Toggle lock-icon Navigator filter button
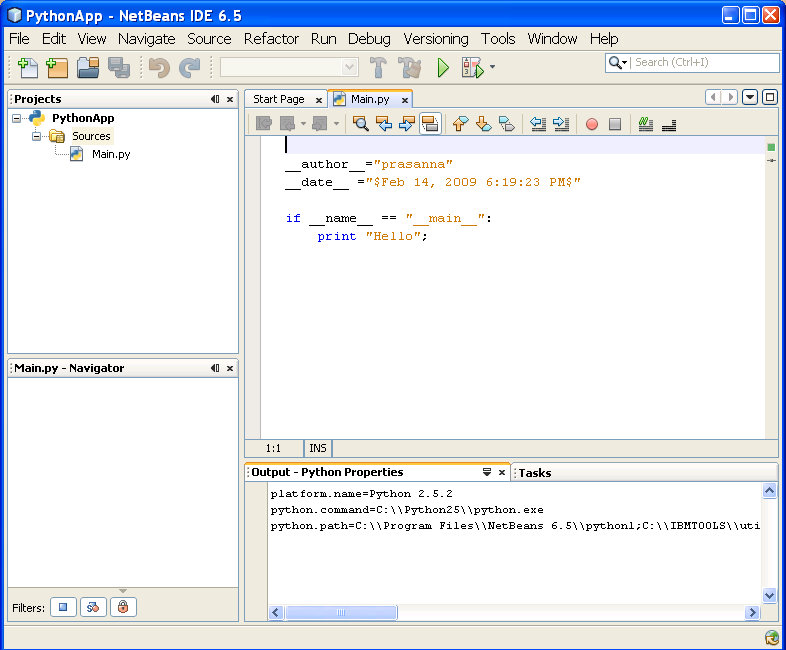Image resolution: width=786 pixels, height=650 pixels. click(x=123, y=607)
